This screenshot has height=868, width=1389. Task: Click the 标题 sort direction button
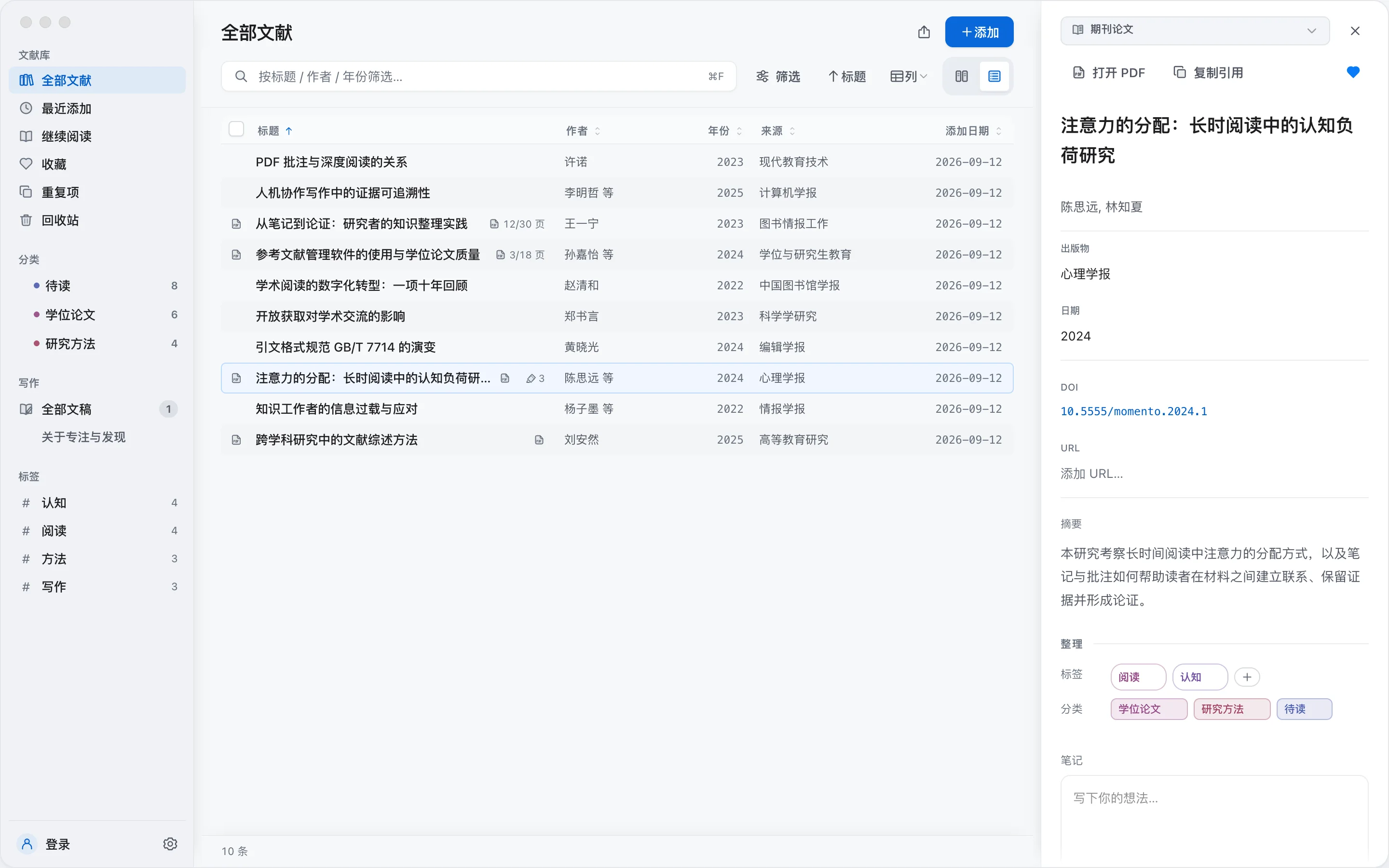(846, 76)
